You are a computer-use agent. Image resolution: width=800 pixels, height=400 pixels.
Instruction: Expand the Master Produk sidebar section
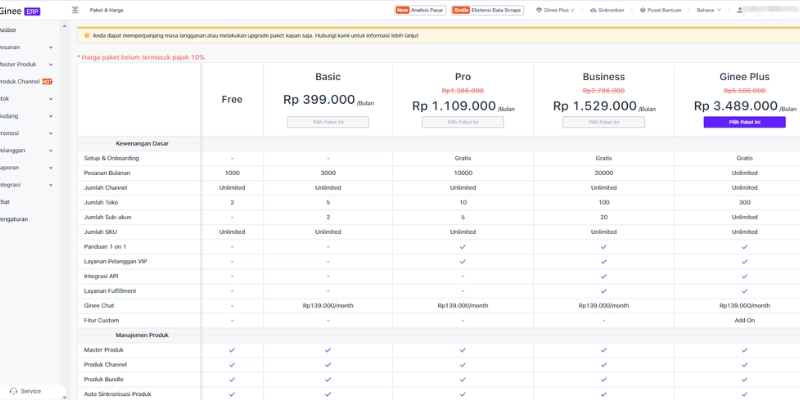tap(50, 64)
